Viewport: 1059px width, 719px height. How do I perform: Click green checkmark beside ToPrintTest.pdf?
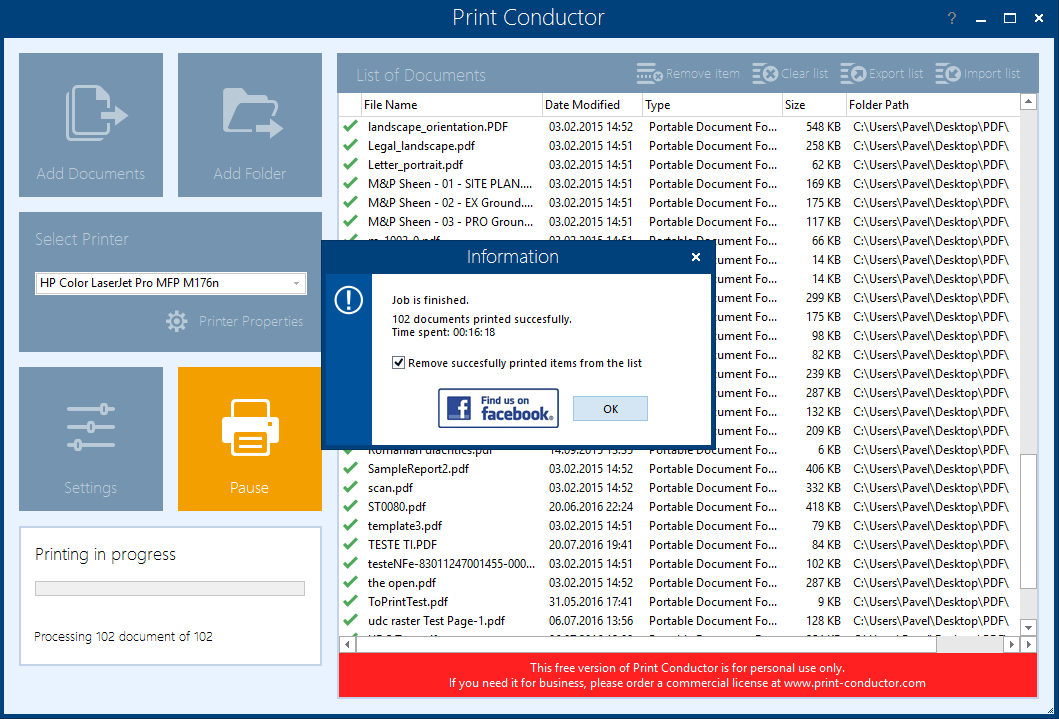[x=351, y=601]
